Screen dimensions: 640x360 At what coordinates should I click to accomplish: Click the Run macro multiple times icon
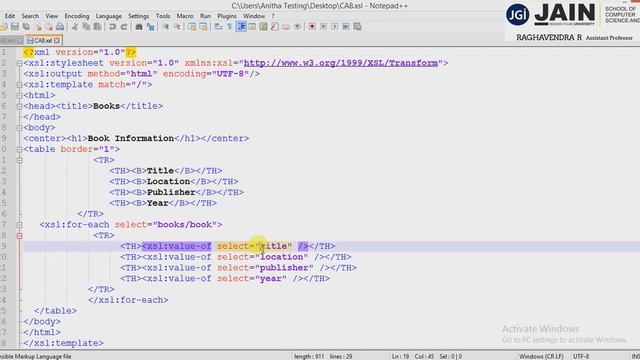coord(346,27)
